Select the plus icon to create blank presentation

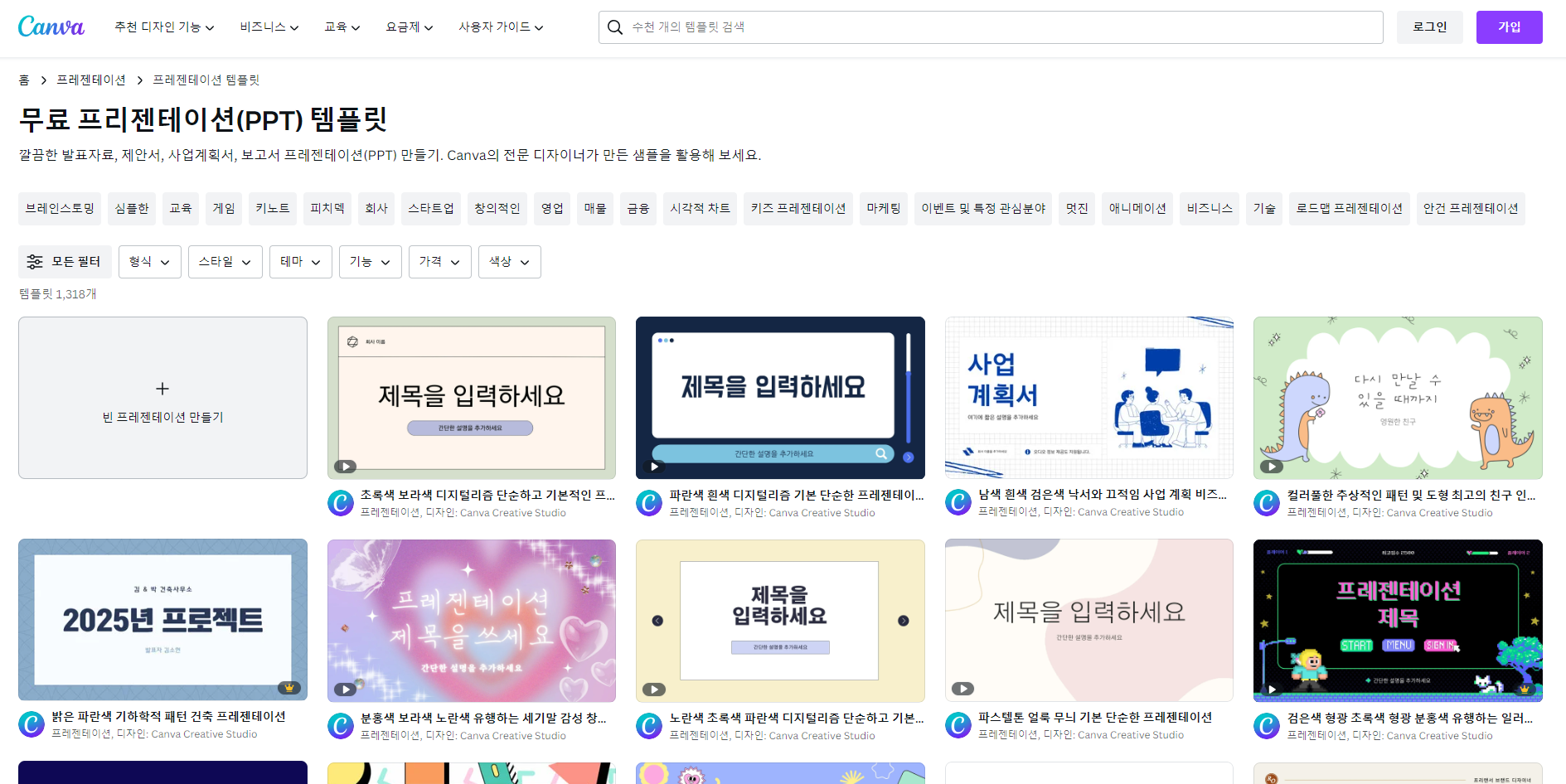[162, 388]
